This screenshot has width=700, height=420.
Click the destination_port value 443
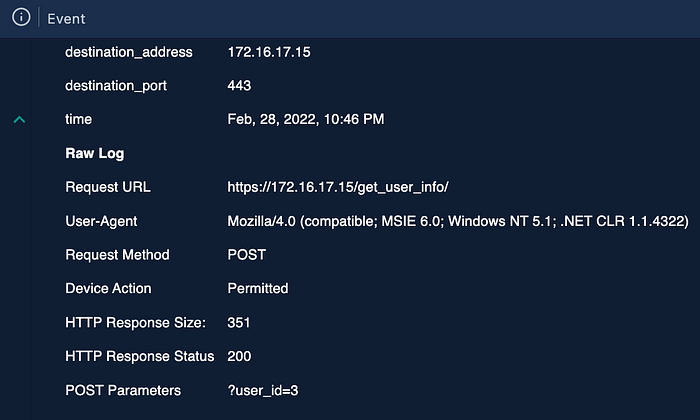click(x=239, y=86)
